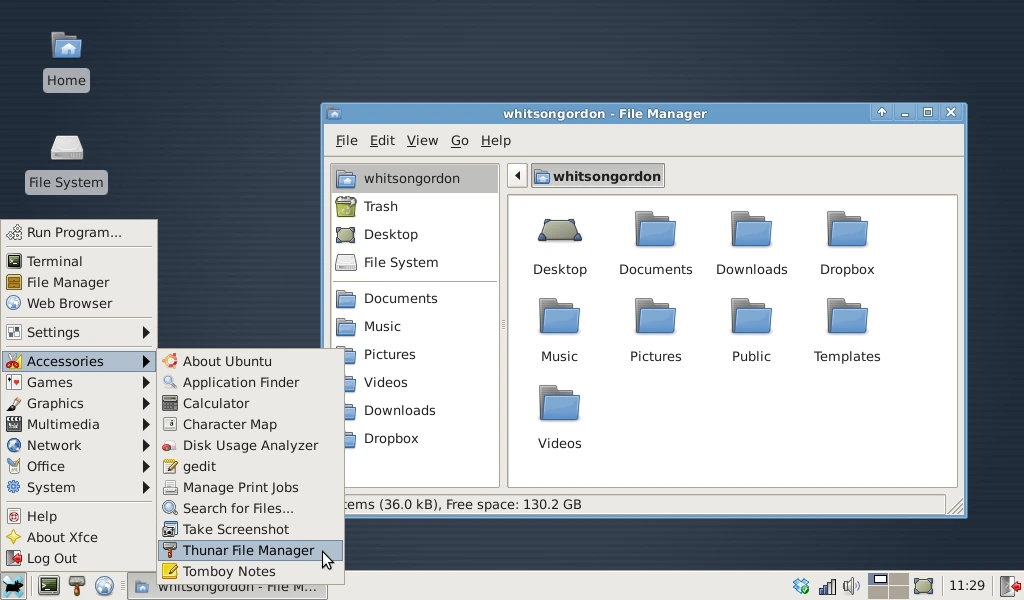Expand the Games submenu
The image size is (1024, 600).
coord(79,382)
